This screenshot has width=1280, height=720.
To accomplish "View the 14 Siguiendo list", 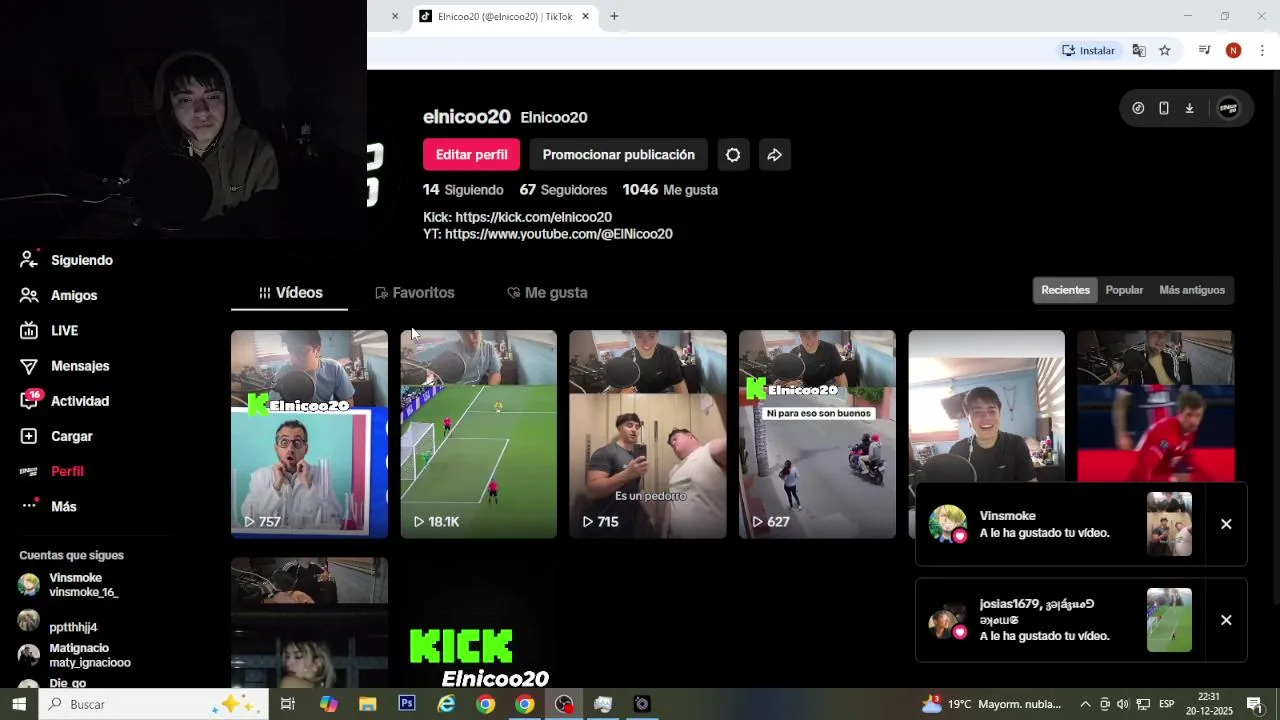I will tap(463, 190).
